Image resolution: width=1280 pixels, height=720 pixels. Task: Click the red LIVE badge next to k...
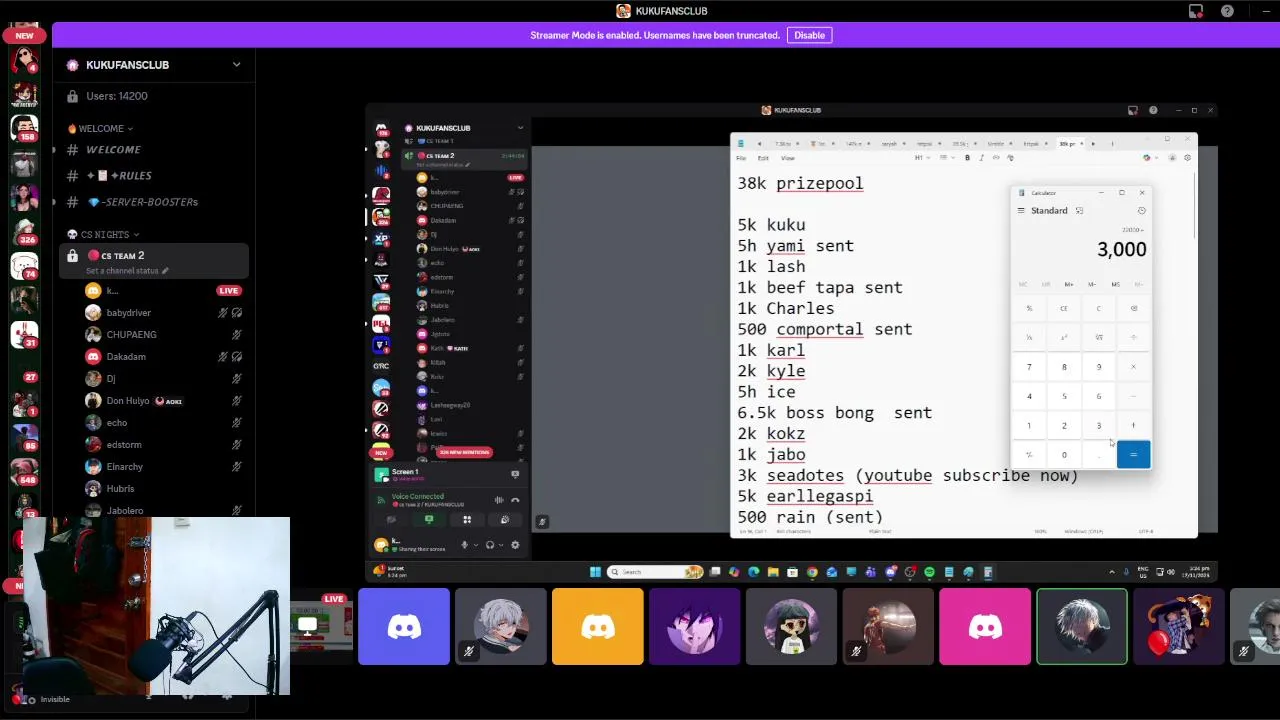coord(229,291)
